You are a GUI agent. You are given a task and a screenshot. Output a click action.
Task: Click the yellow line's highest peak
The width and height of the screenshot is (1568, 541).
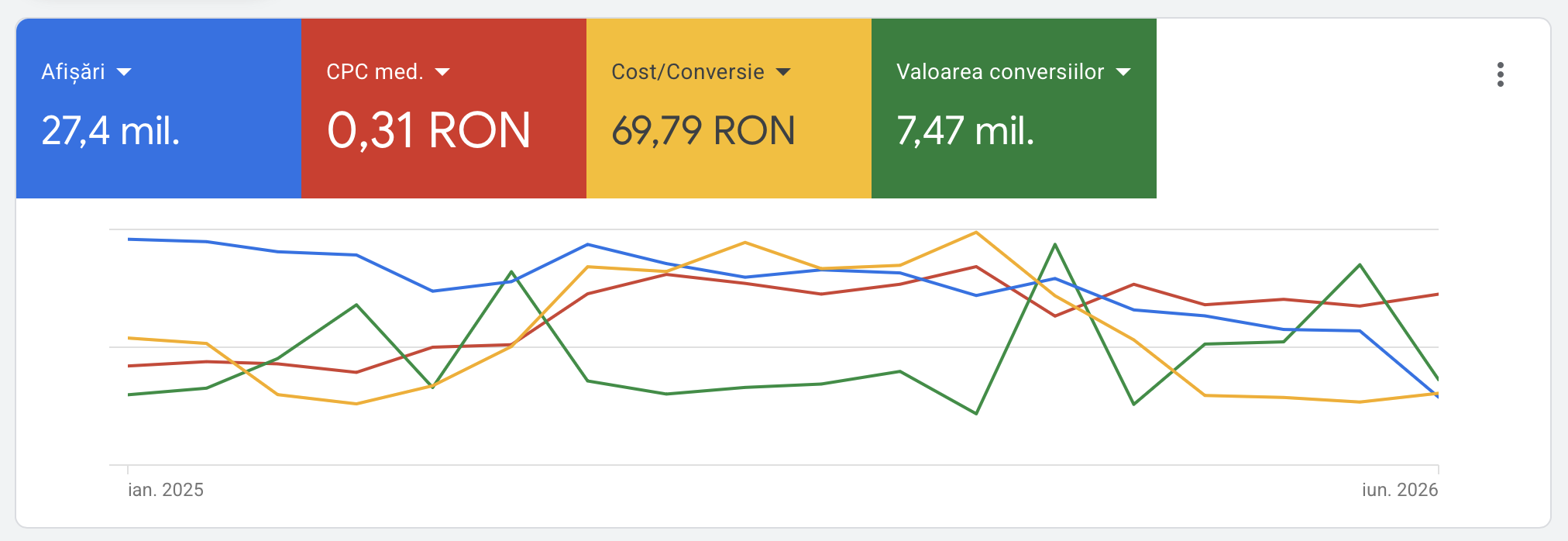tap(976, 233)
